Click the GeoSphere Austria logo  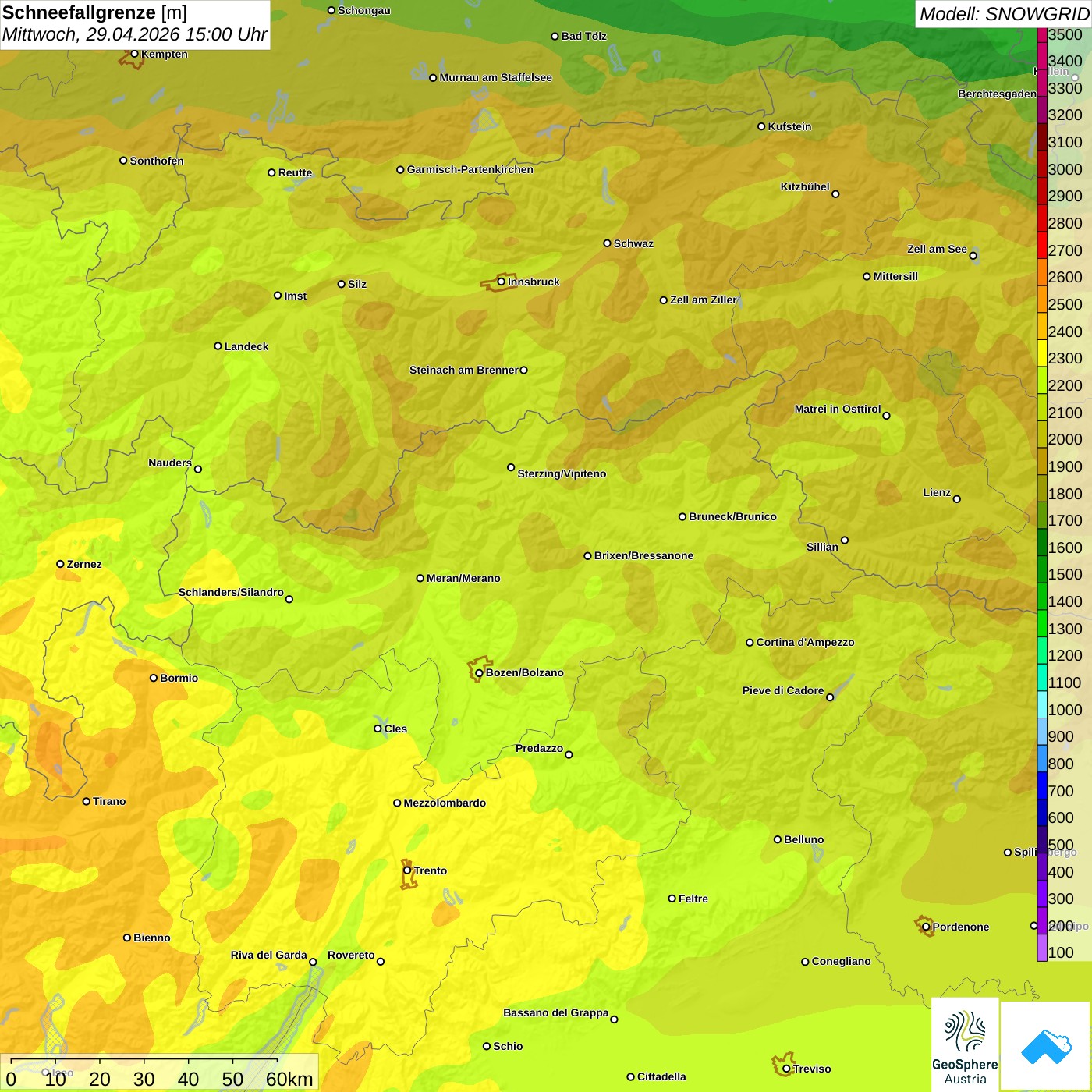pyautogui.click(x=965, y=1044)
